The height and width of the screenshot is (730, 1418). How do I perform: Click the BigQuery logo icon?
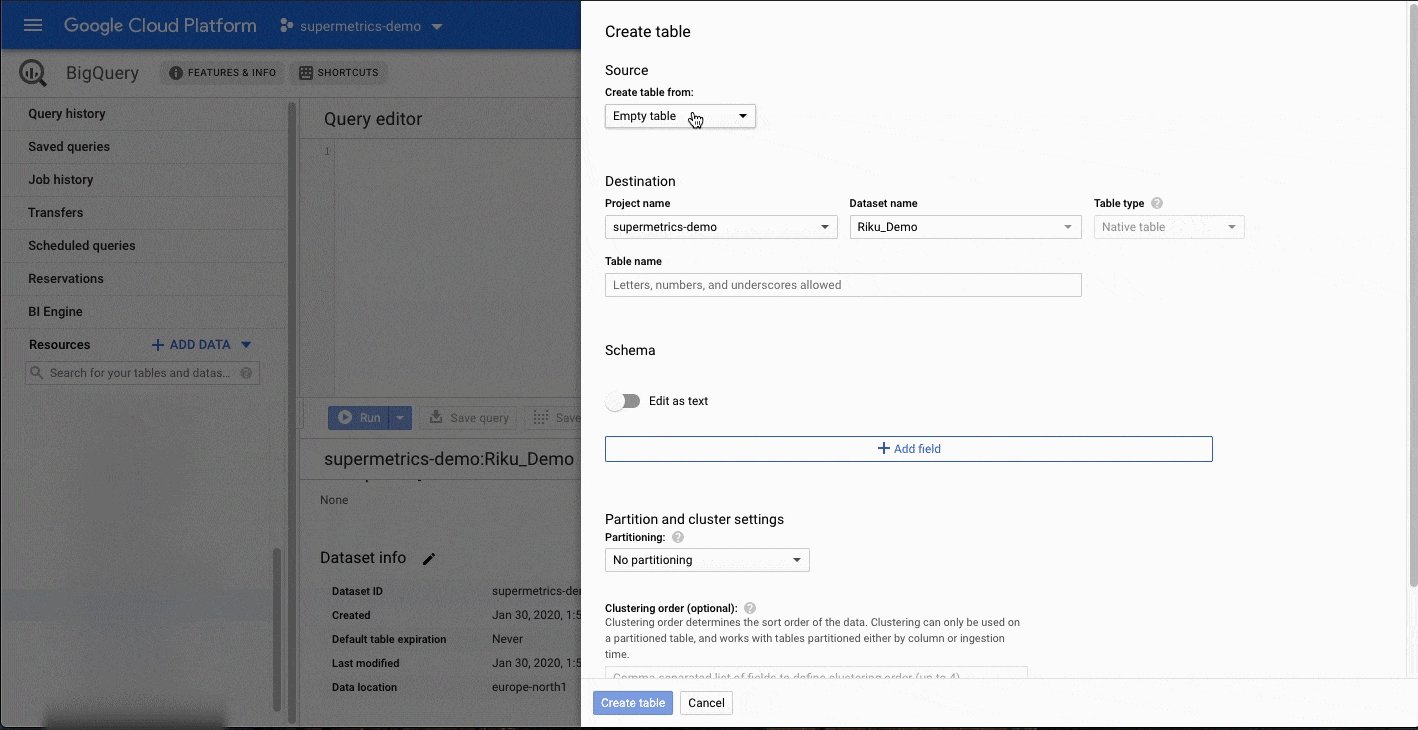click(x=32, y=72)
